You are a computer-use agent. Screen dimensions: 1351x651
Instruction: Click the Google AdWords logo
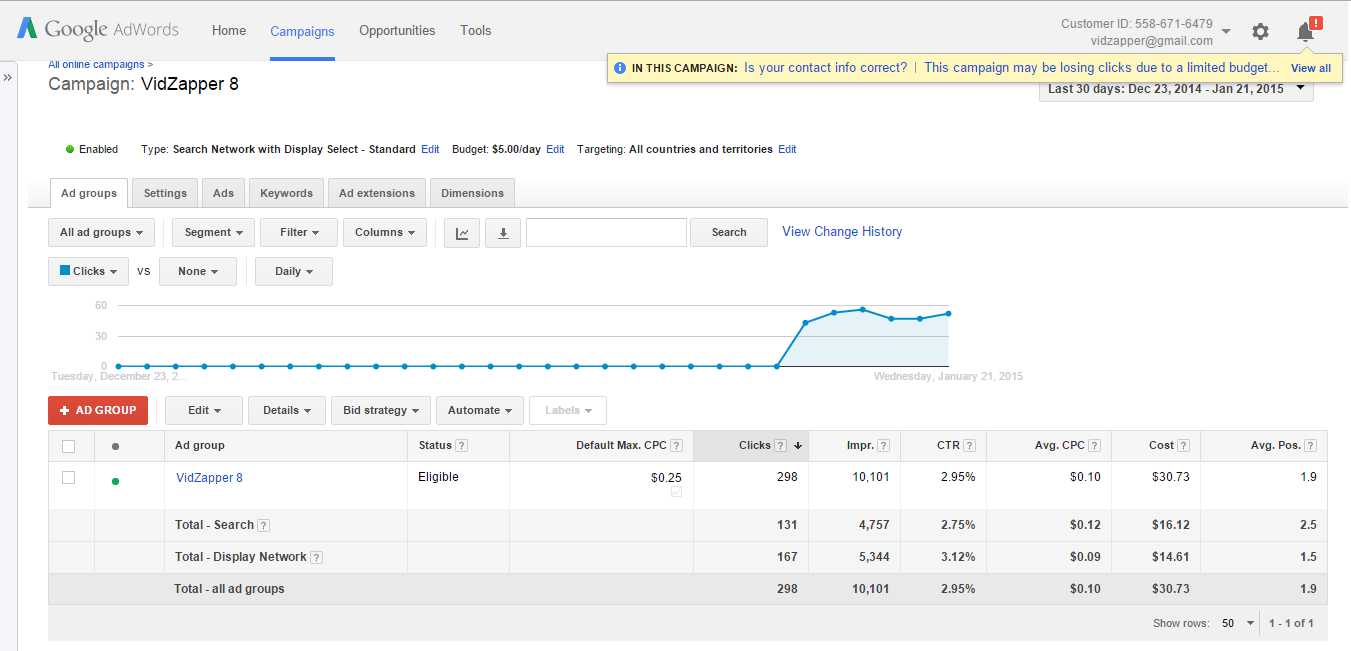pos(98,30)
